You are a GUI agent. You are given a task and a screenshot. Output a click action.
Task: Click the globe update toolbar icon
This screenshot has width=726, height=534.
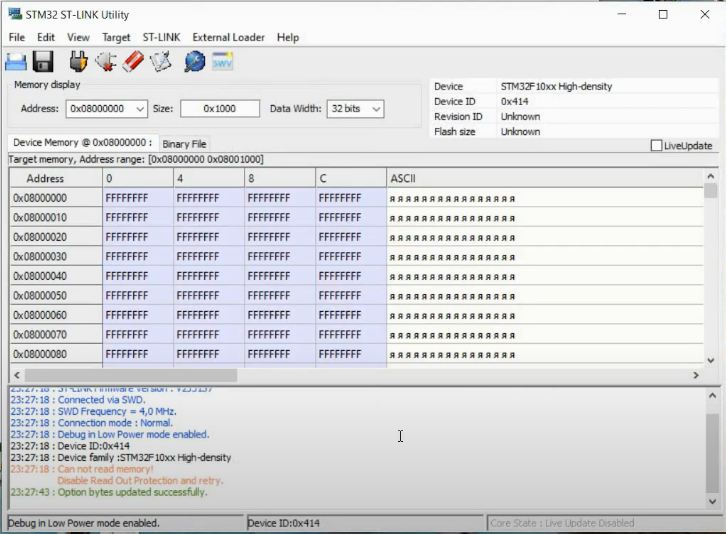point(194,62)
